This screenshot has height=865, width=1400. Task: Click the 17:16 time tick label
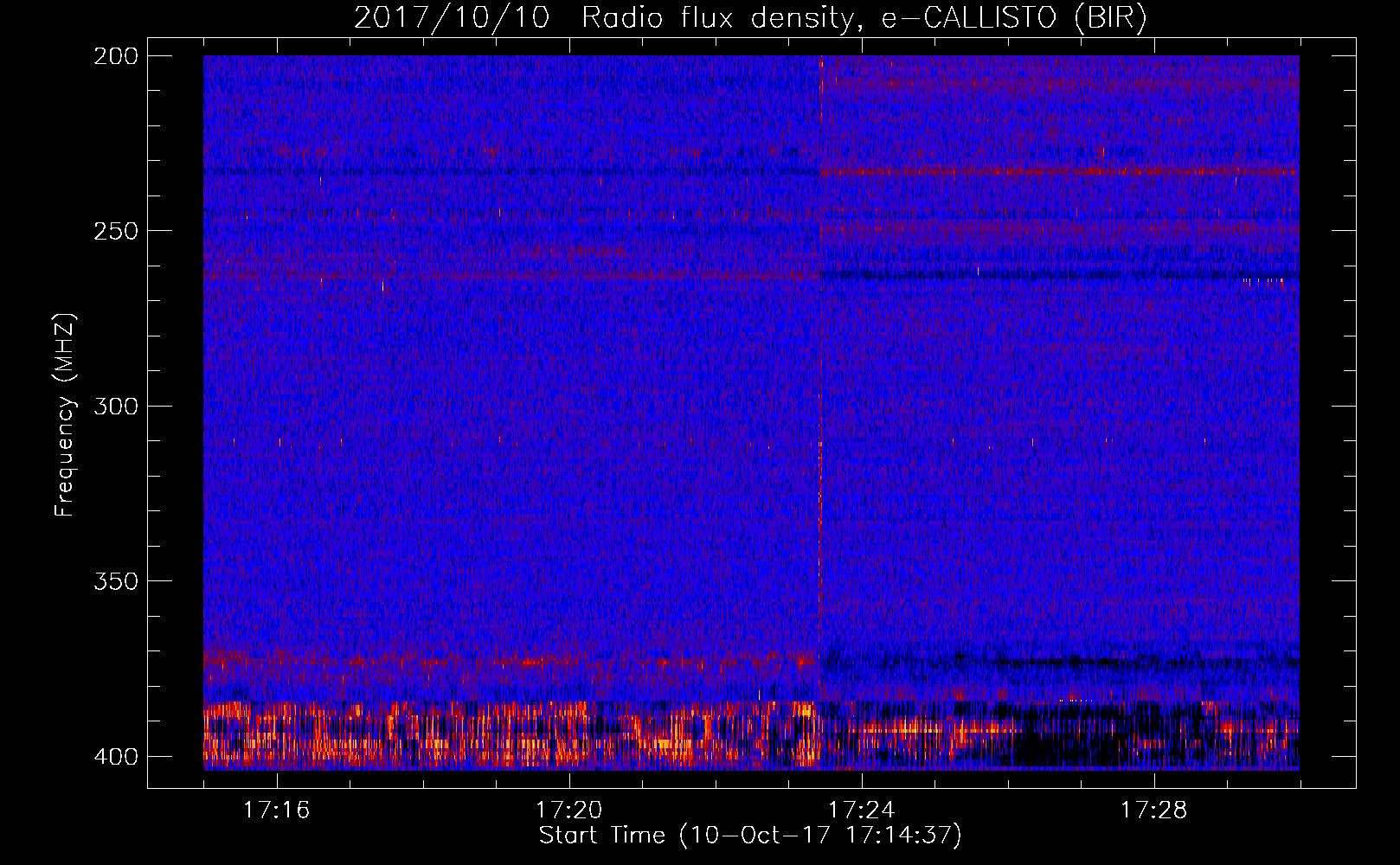tap(277, 810)
